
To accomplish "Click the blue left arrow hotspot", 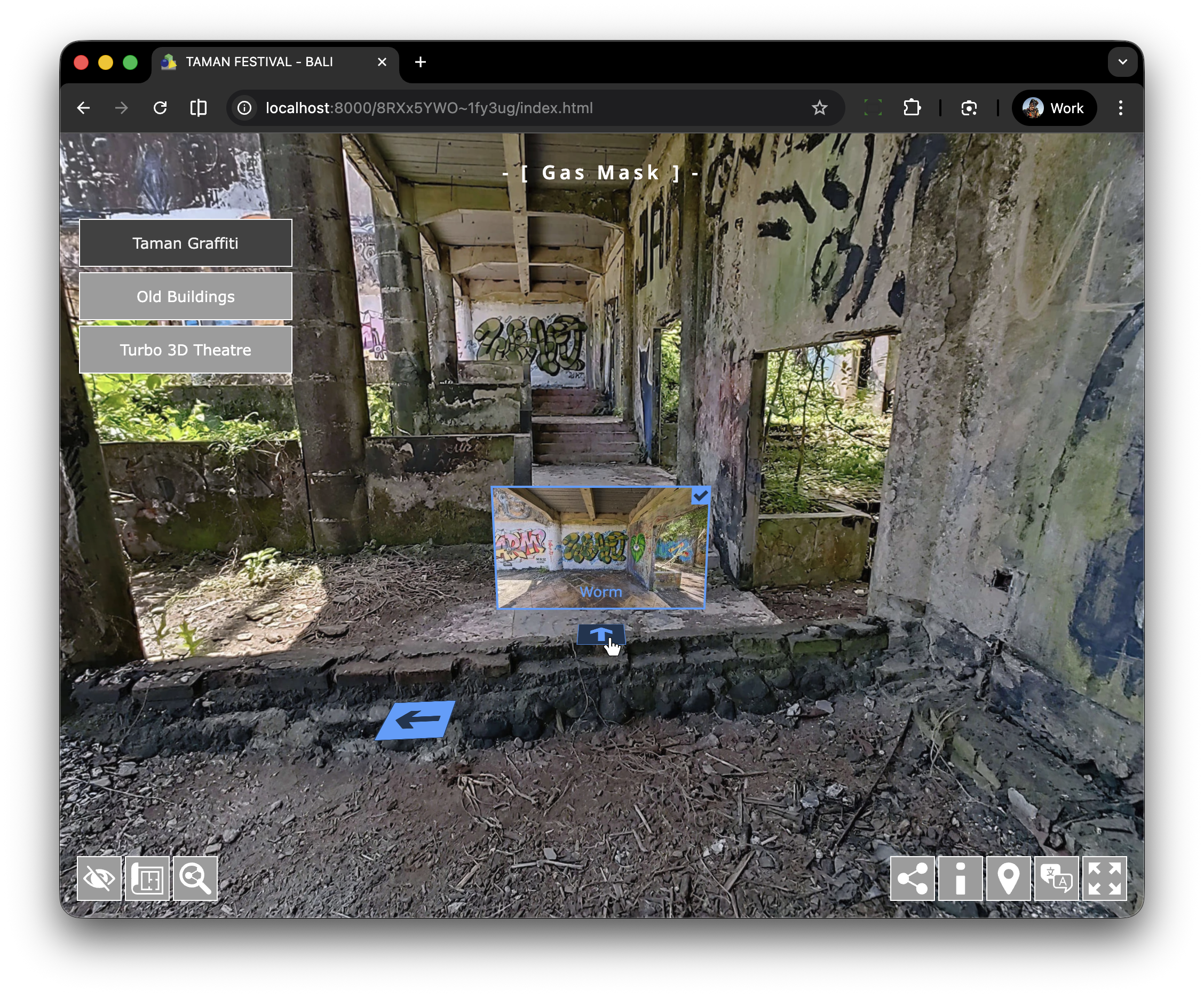I will (417, 719).
